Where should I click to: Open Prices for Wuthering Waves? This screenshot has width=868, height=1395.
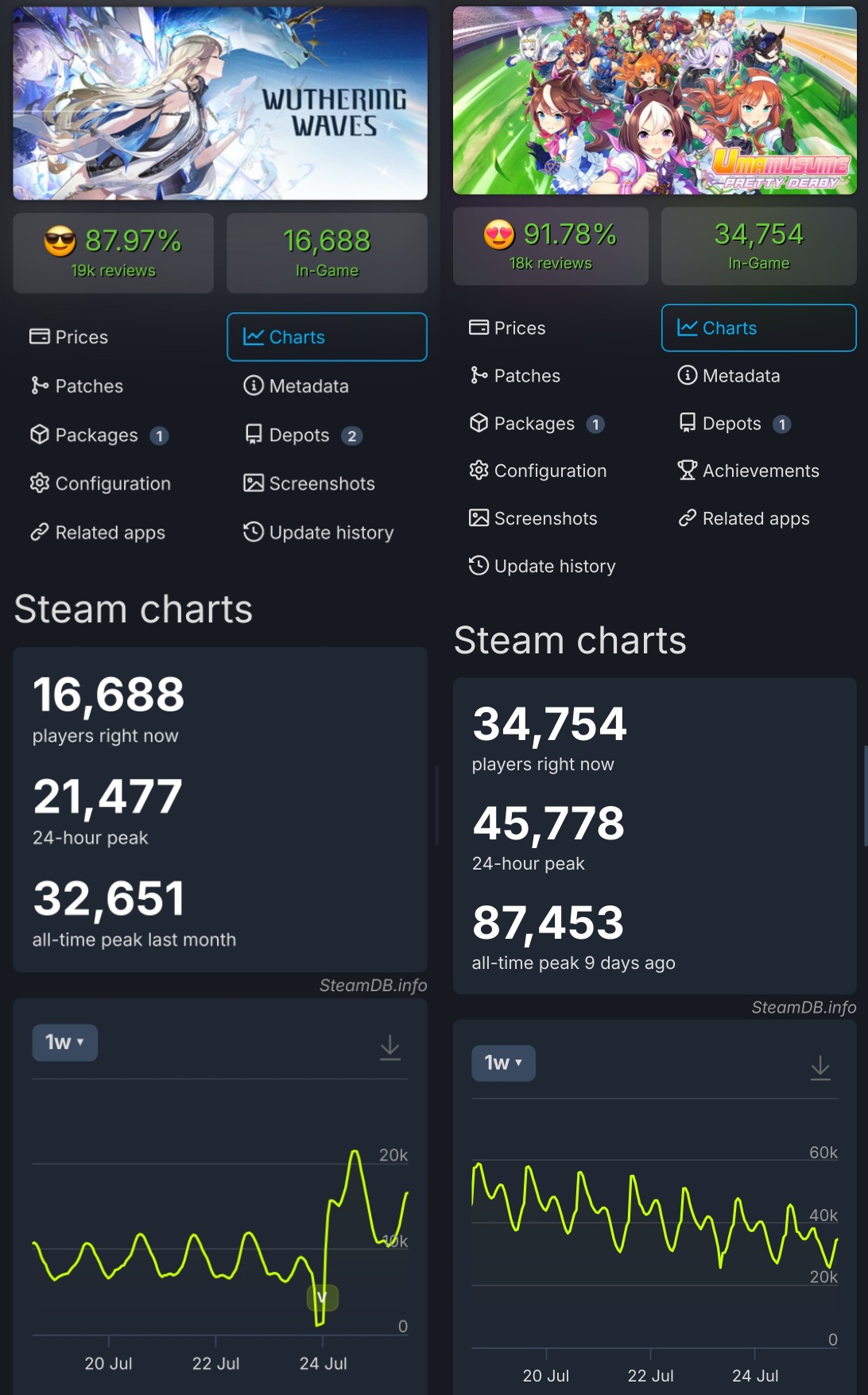[68, 337]
